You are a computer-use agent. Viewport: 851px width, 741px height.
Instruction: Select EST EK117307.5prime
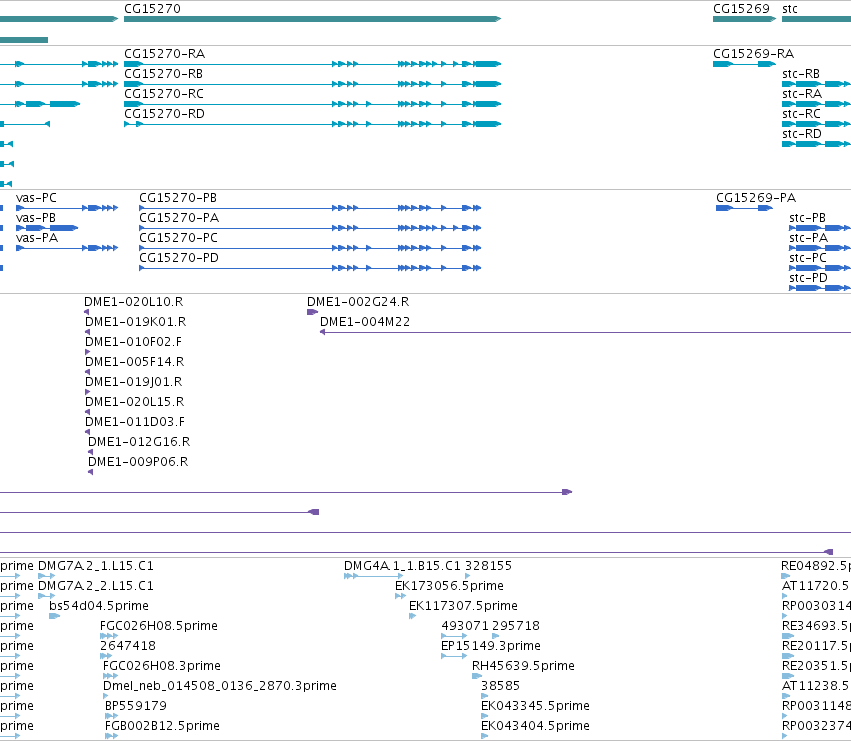pyautogui.click(x=412, y=616)
